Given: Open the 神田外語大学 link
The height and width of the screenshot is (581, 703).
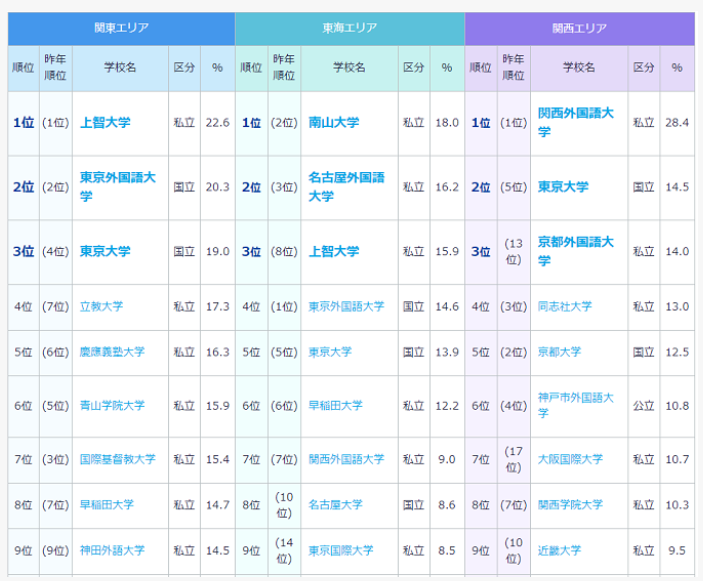Looking at the screenshot, I should tap(112, 551).
